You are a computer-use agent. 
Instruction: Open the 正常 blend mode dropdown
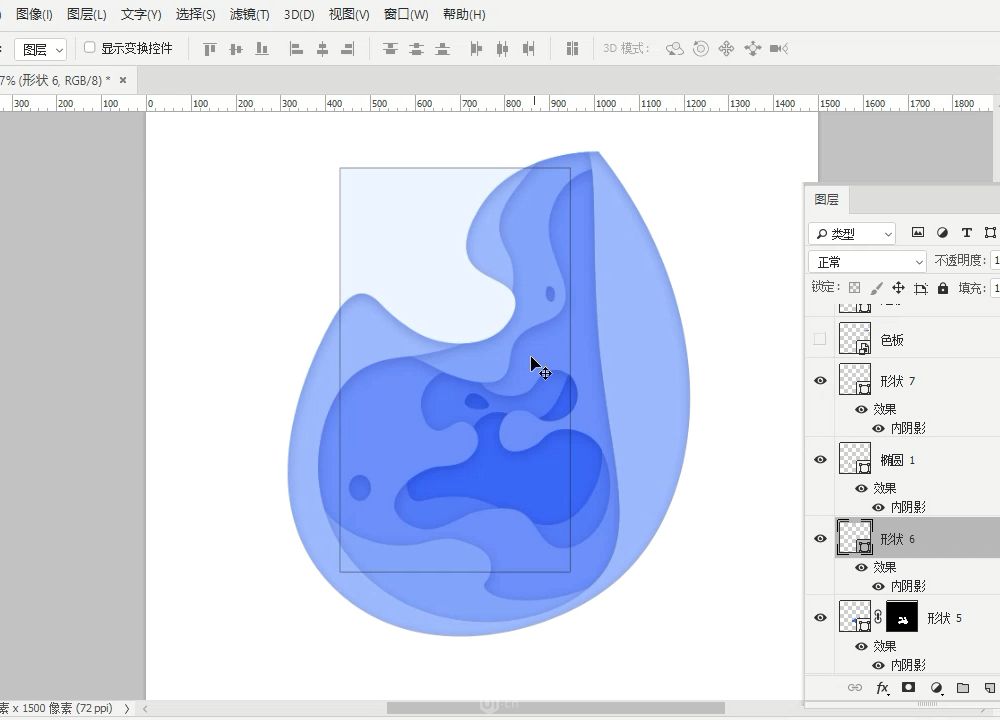pyautogui.click(x=867, y=261)
